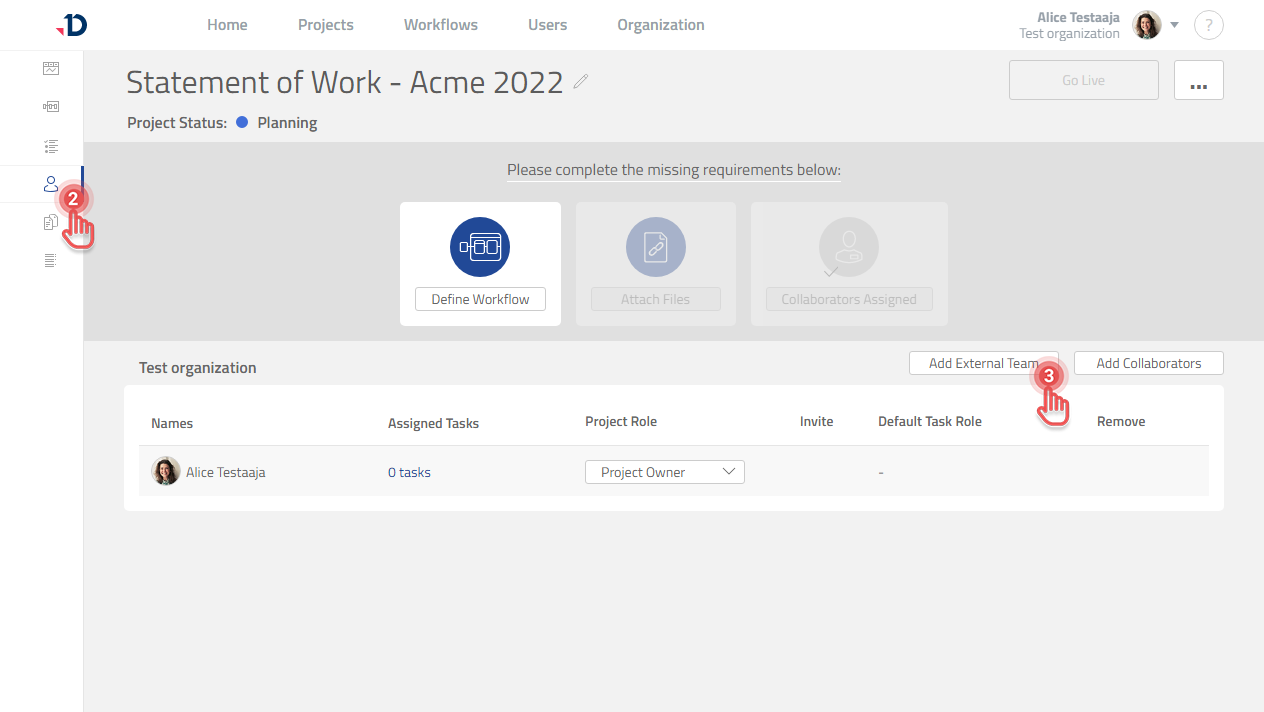The width and height of the screenshot is (1264, 712).
Task: Open the dashboard overview sidebar icon
Action: point(51,69)
